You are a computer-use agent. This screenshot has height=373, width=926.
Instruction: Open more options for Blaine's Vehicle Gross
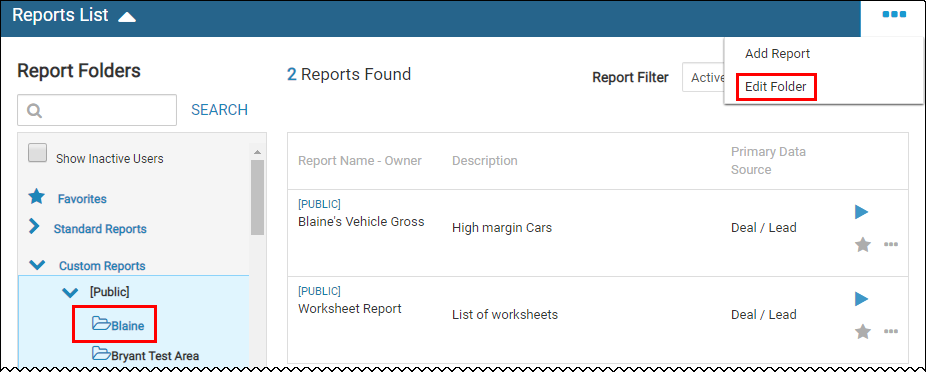point(891,244)
